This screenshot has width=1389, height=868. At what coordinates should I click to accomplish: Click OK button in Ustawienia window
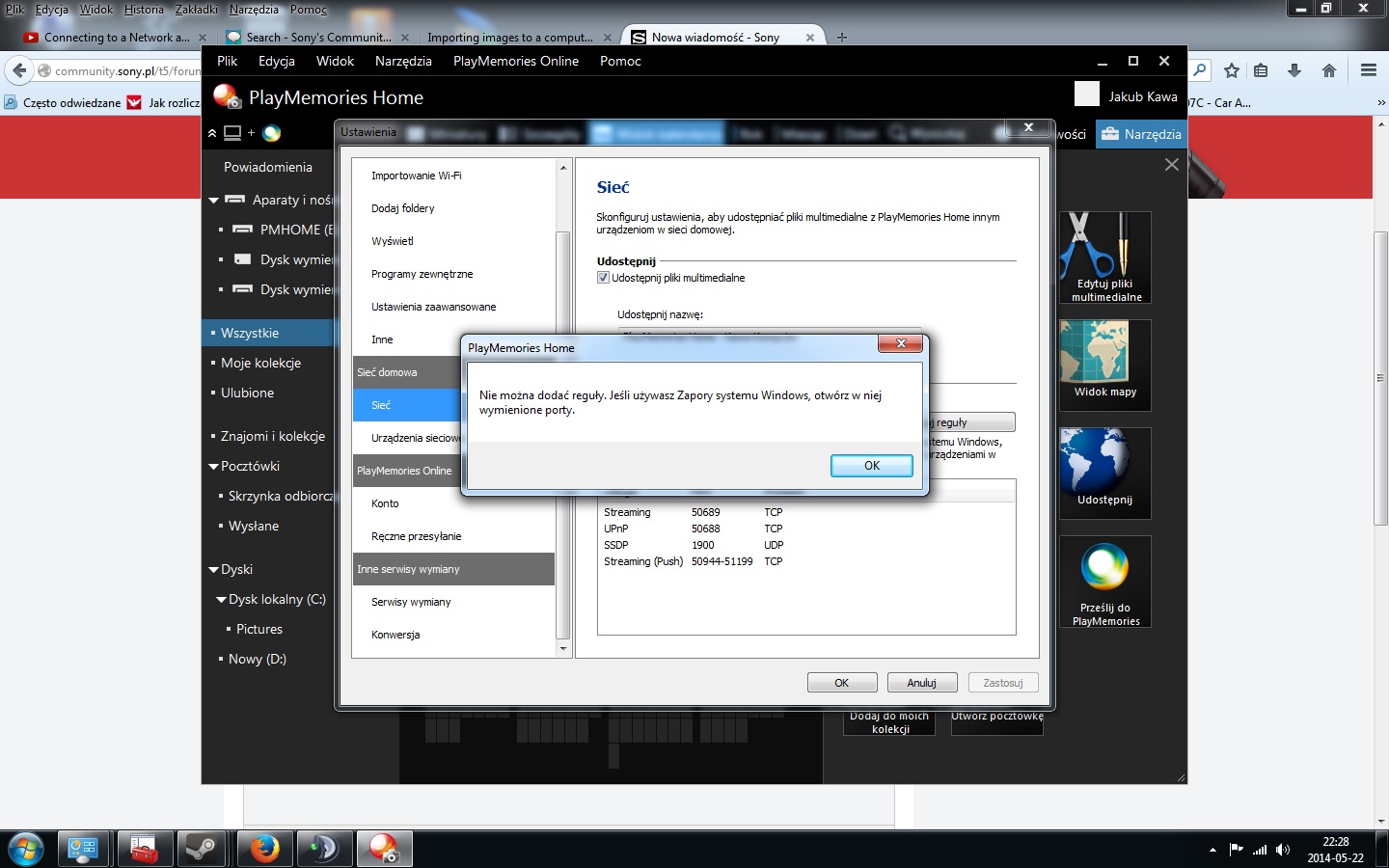(842, 683)
